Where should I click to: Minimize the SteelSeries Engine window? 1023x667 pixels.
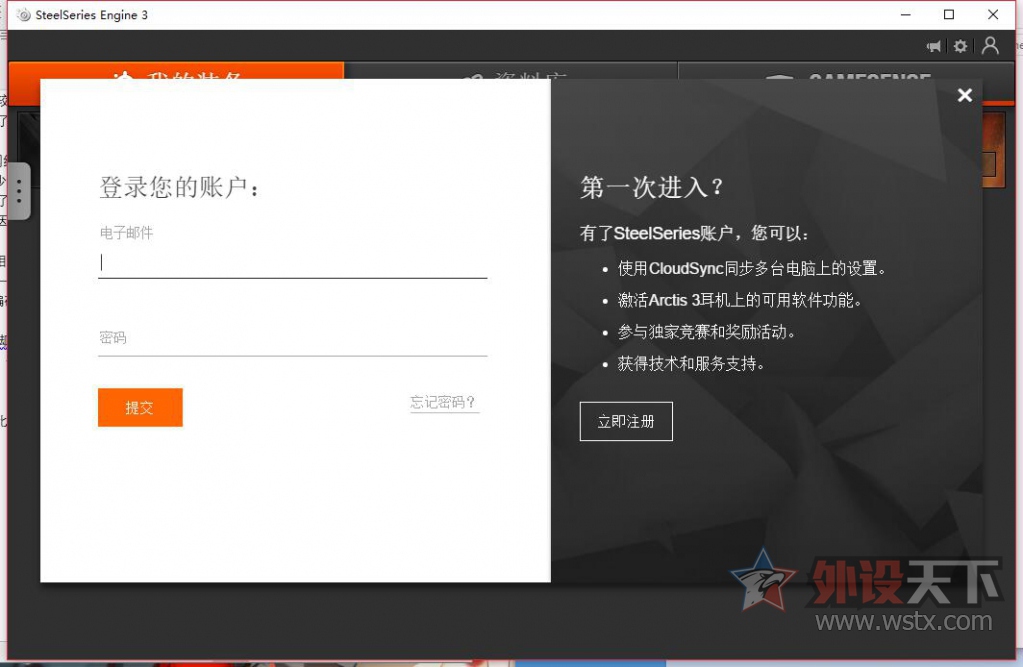(906, 14)
